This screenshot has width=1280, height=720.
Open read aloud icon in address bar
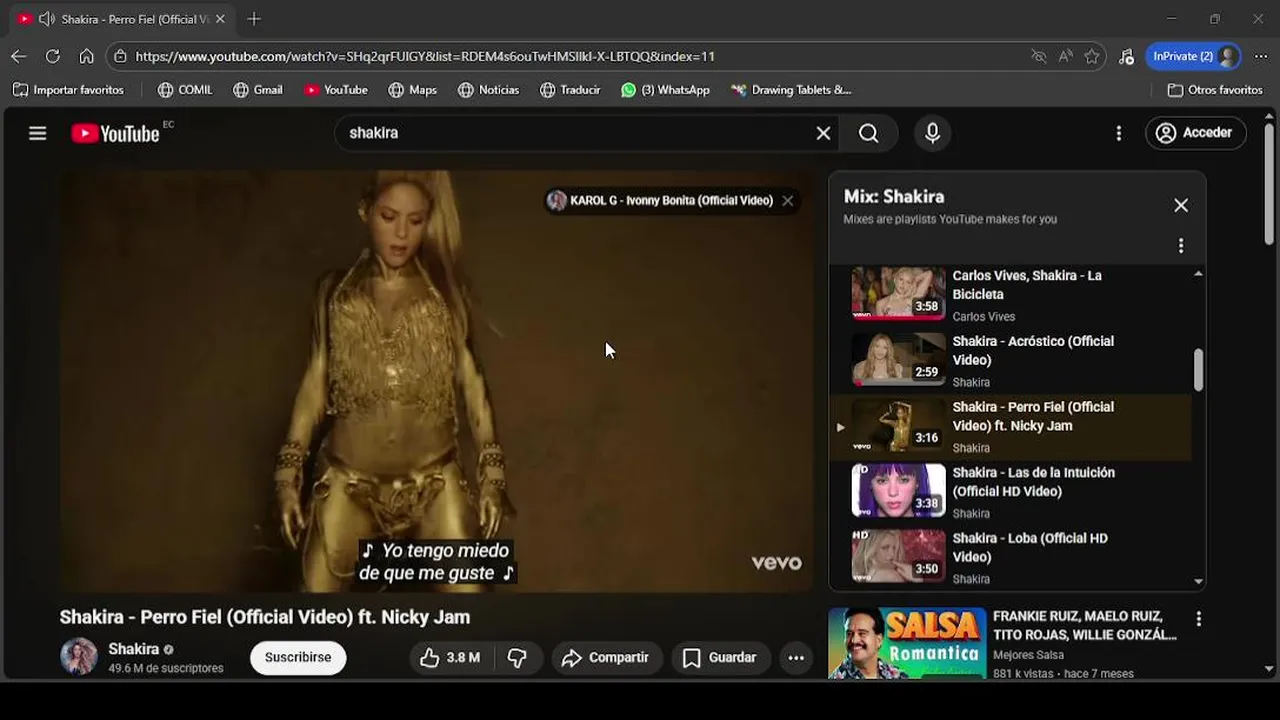1065,56
